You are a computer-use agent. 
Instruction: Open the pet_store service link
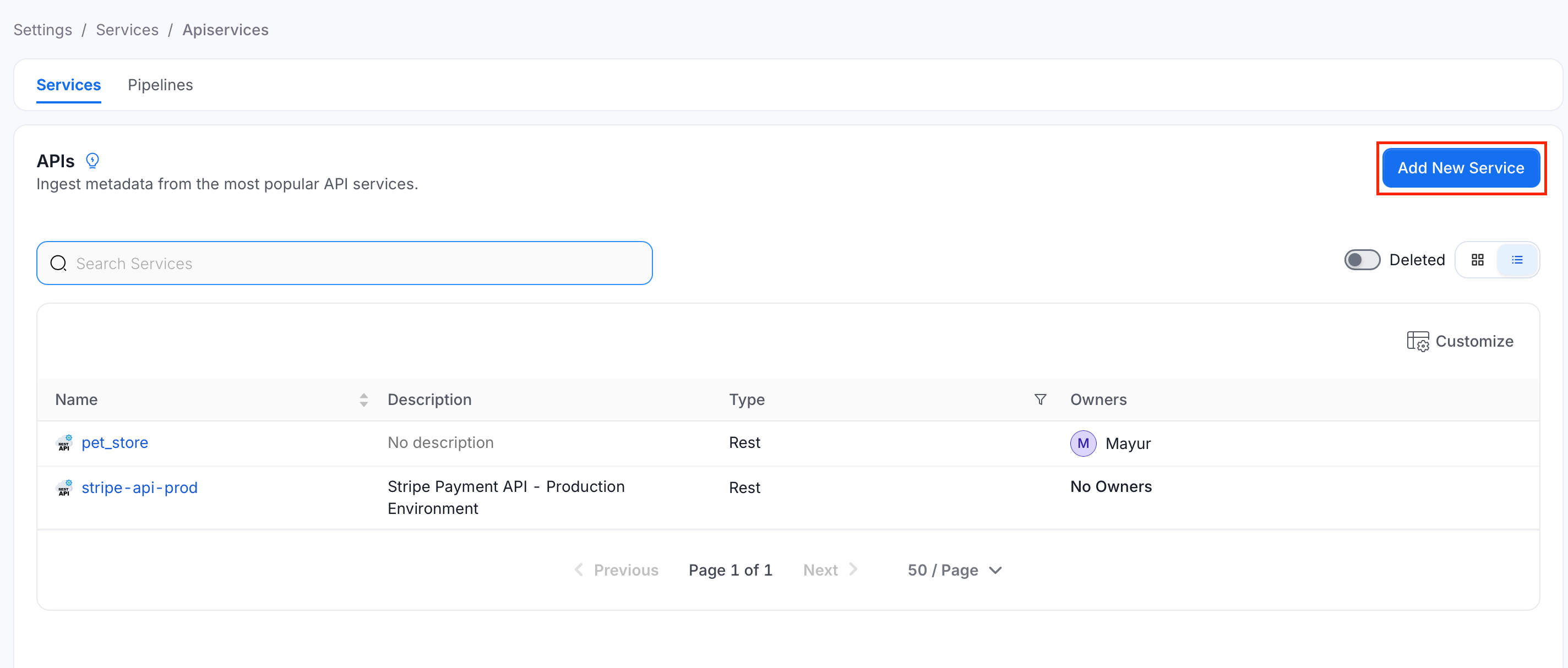(115, 442)
